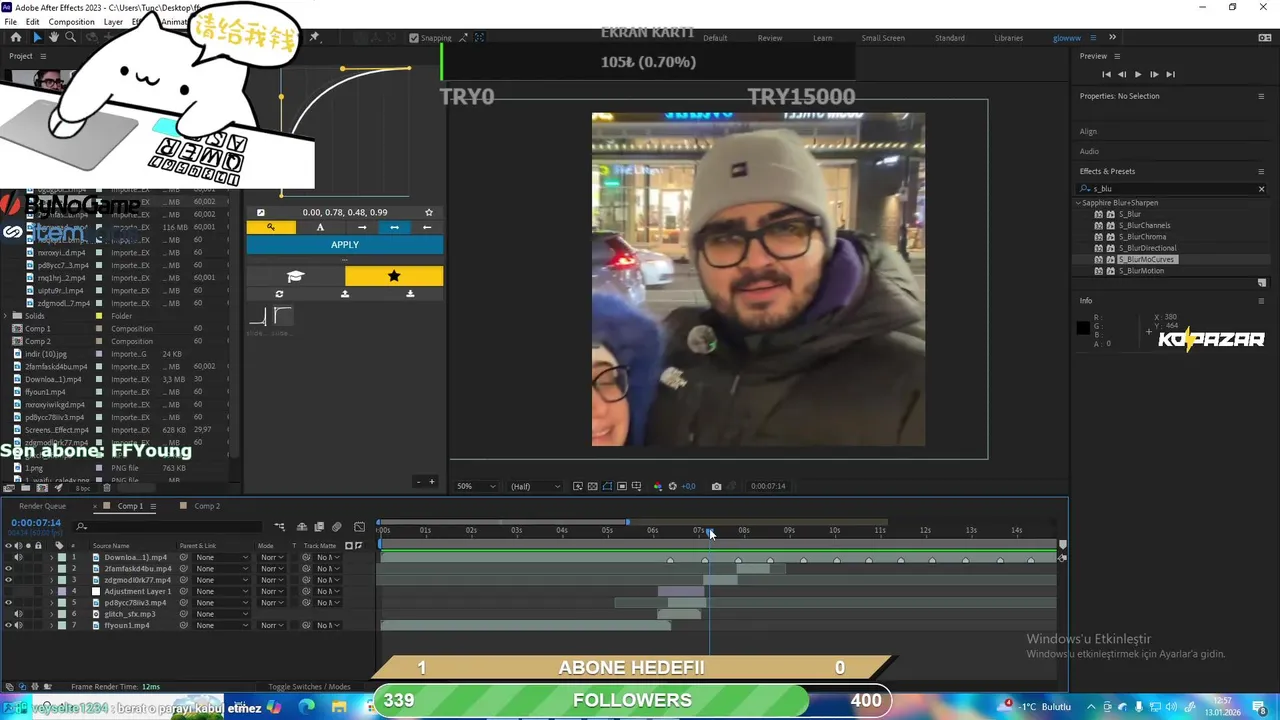The image size is (1280, 720).
Task: Click the Reset Exposure icon in the viewer
Action: tap(672, 486)
